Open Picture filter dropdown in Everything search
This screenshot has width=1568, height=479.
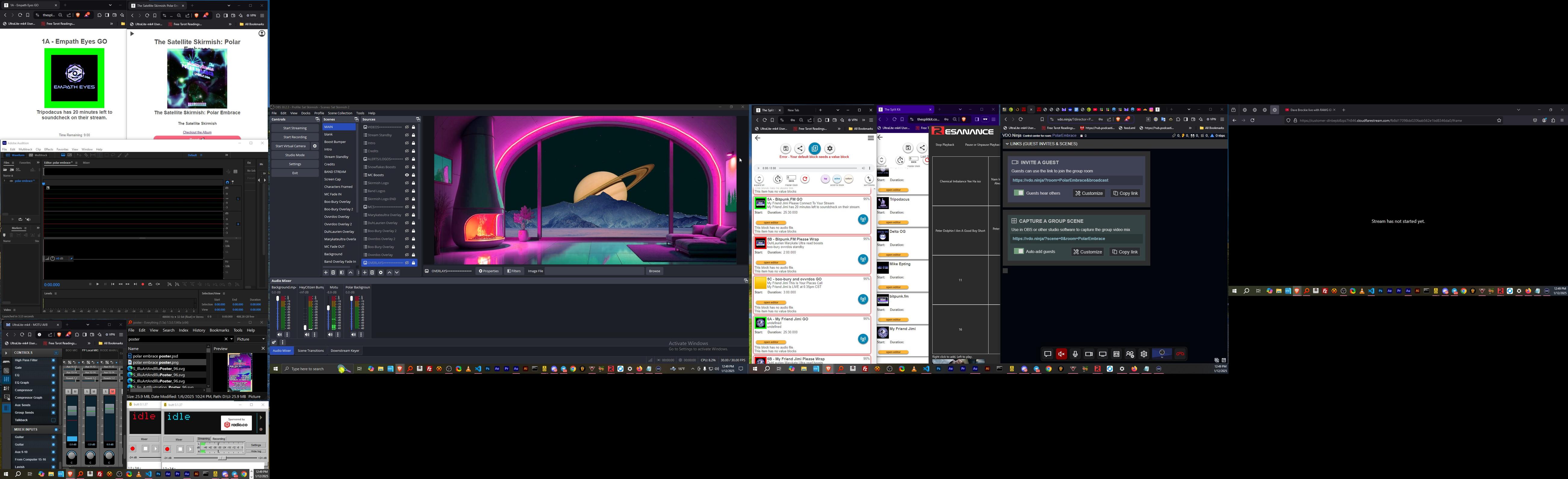(251, 339)
